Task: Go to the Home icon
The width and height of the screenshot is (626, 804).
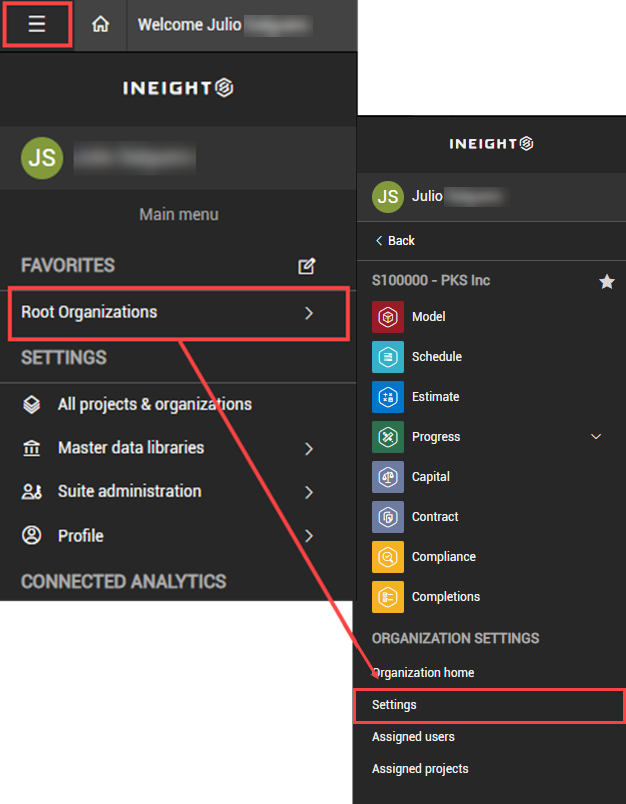Action: (x=100, y=25)
